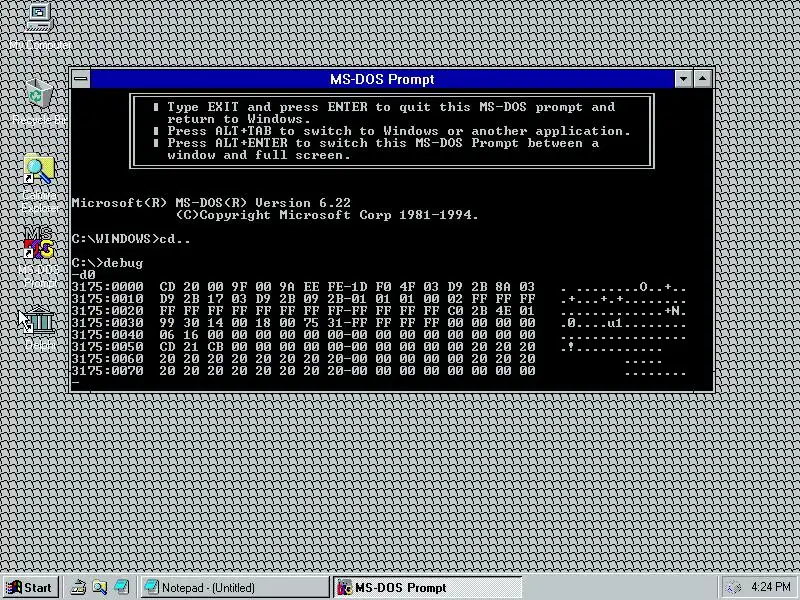Switch to Notepad - (Untitled) taskbar button
The height and width of the screenshot is (600, 800).
click(x=235, y=587)
